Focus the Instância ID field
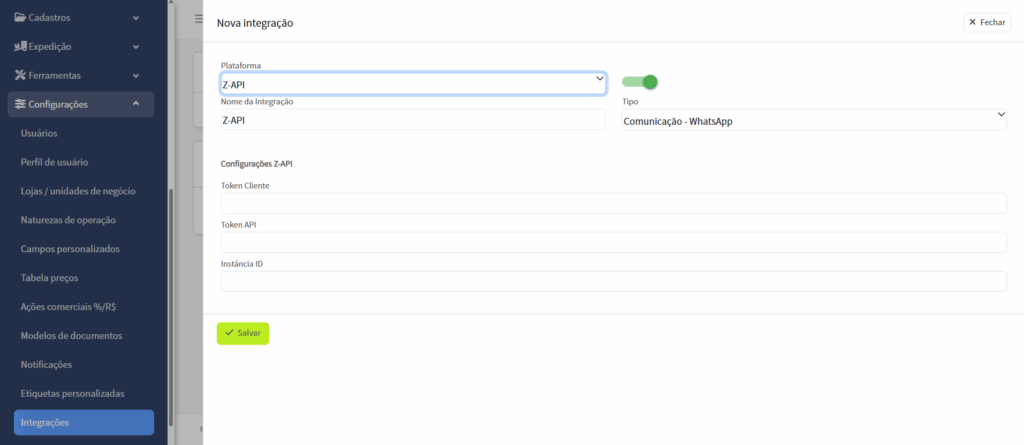Image resolution: width=1024 pixels, height=445 pixels. pos(613,281)
